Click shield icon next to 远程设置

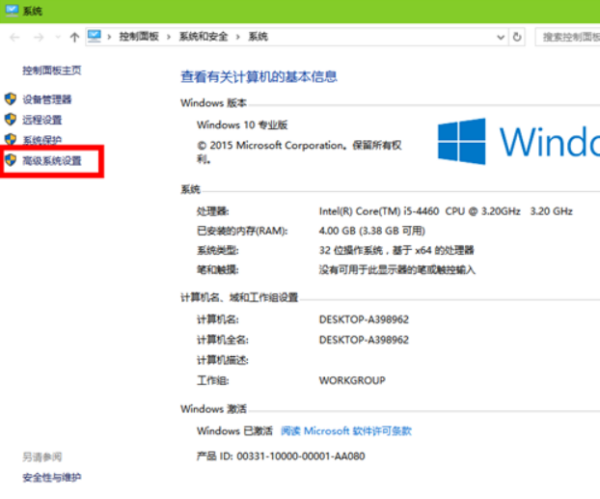coord(10,119)
